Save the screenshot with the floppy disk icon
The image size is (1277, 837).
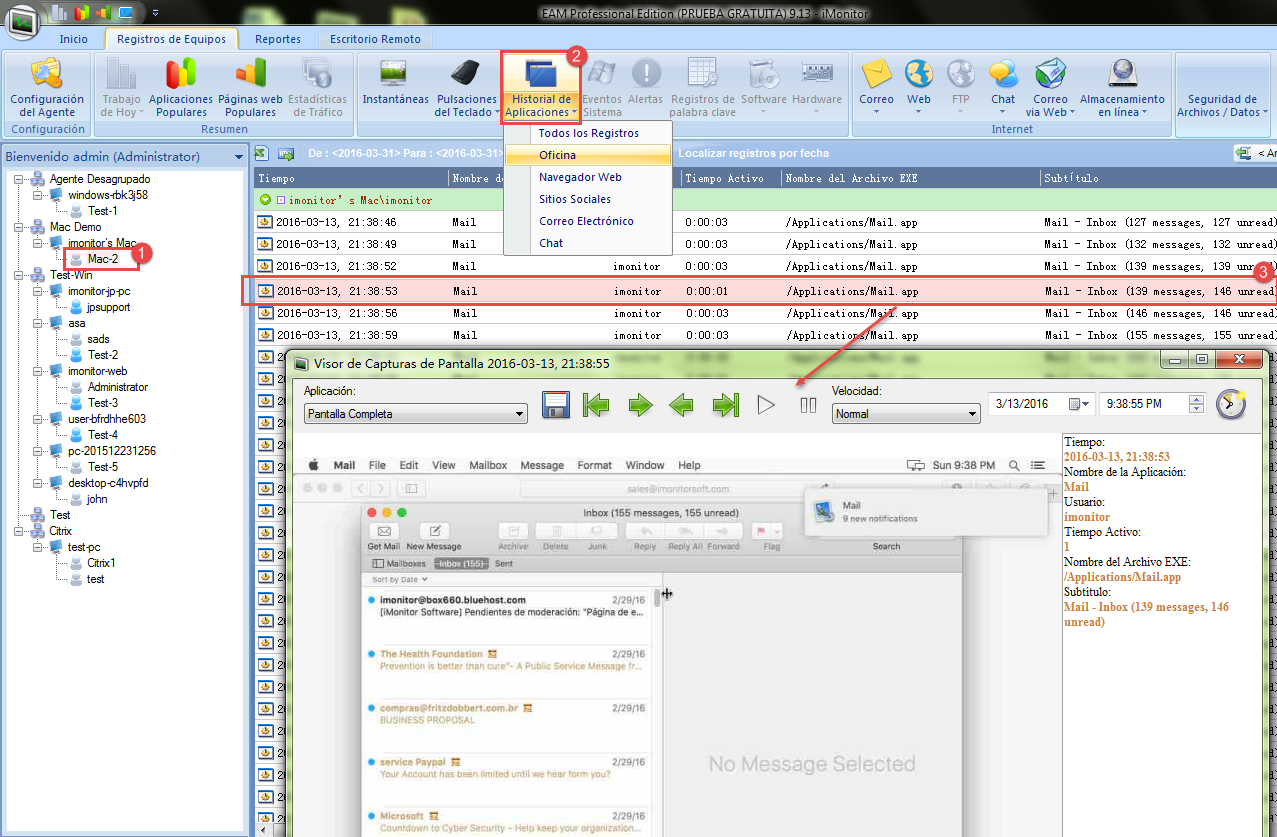556,405
